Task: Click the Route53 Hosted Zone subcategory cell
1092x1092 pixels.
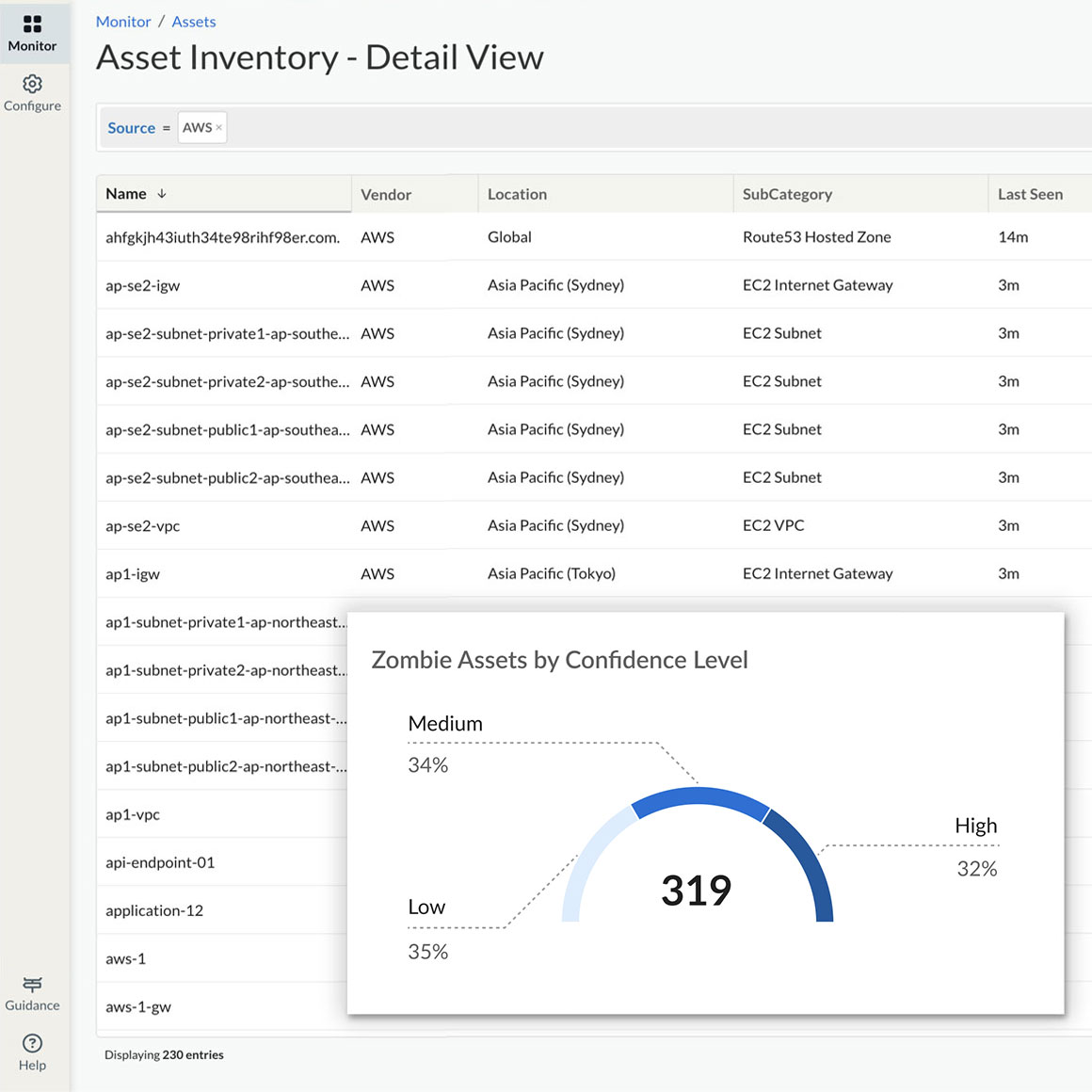Action: [816, 237]
